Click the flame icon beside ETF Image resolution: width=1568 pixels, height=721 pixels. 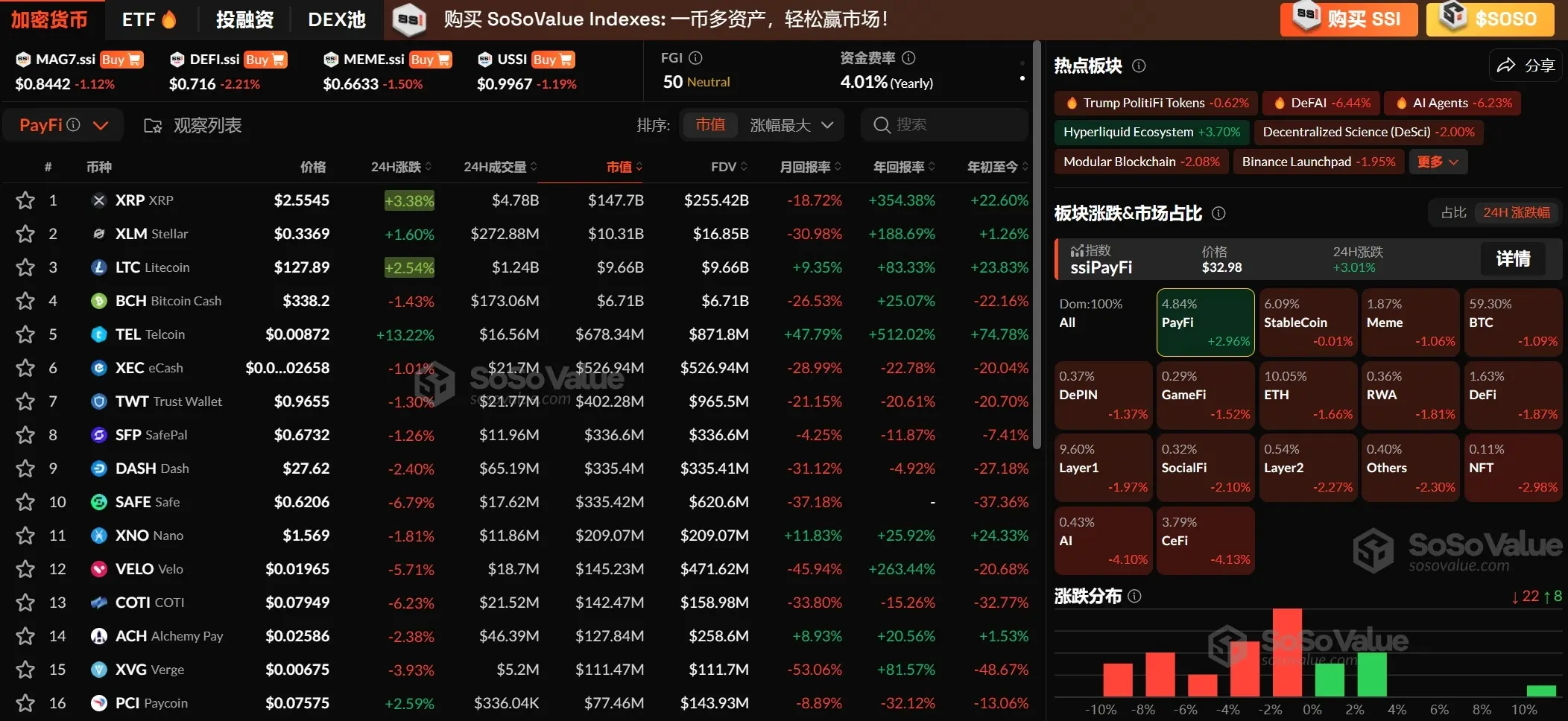point(169,19)
